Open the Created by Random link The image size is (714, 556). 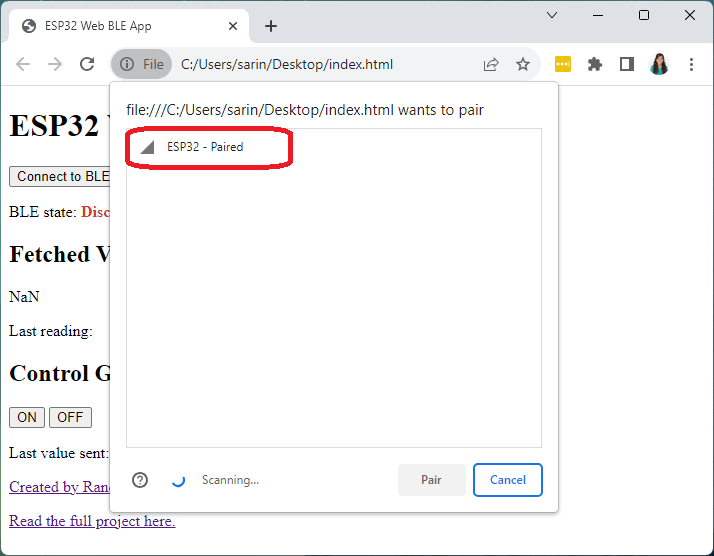click(x=59, y=487)
